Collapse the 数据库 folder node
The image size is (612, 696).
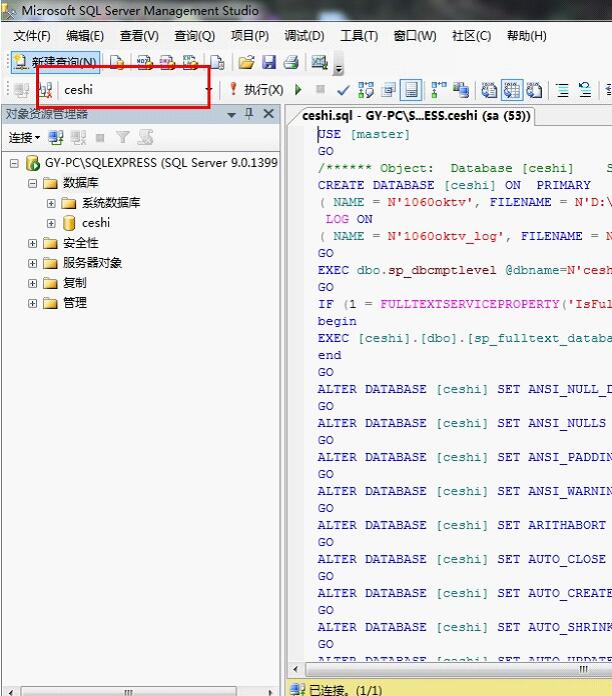(33, 183)
